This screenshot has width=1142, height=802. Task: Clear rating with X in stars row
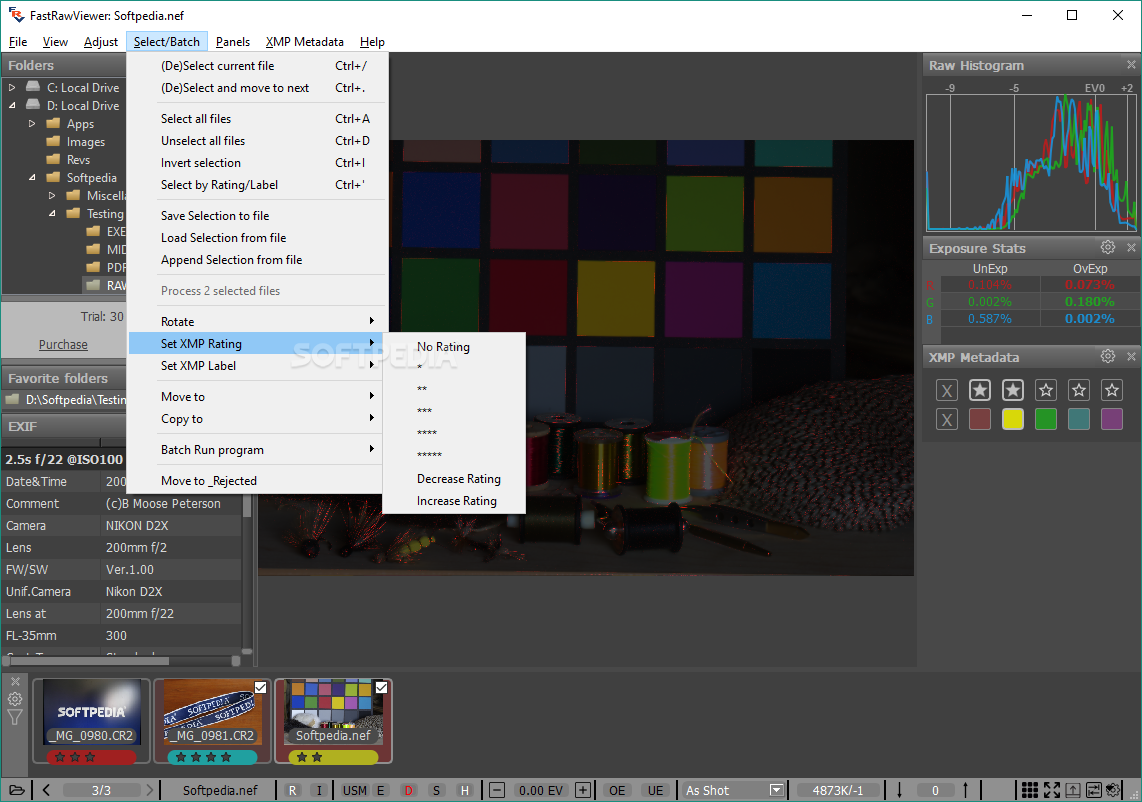[x=947, y=390]
